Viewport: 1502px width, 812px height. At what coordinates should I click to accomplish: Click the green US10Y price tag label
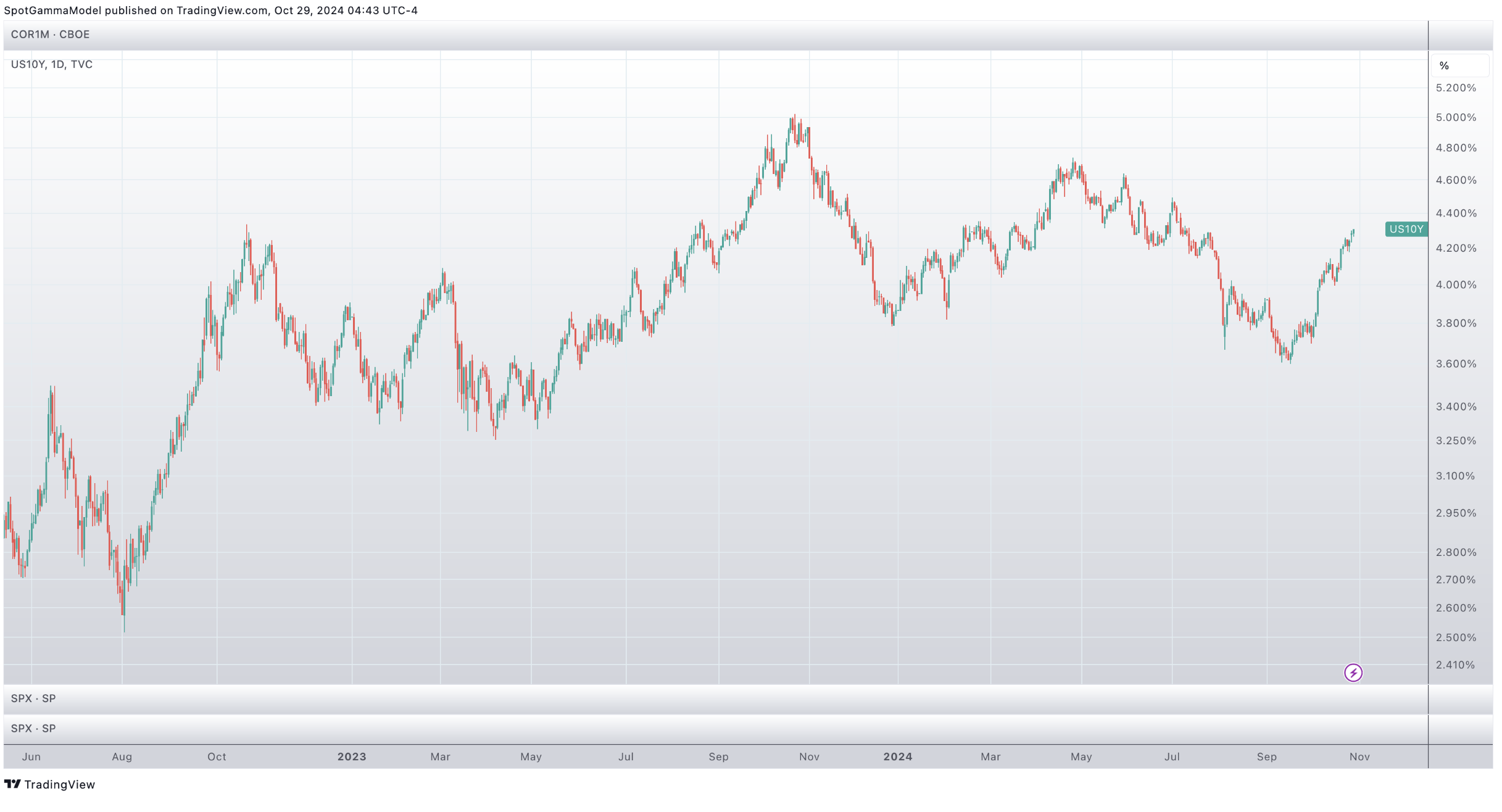pyautogui.click(x=1406, y=229)
